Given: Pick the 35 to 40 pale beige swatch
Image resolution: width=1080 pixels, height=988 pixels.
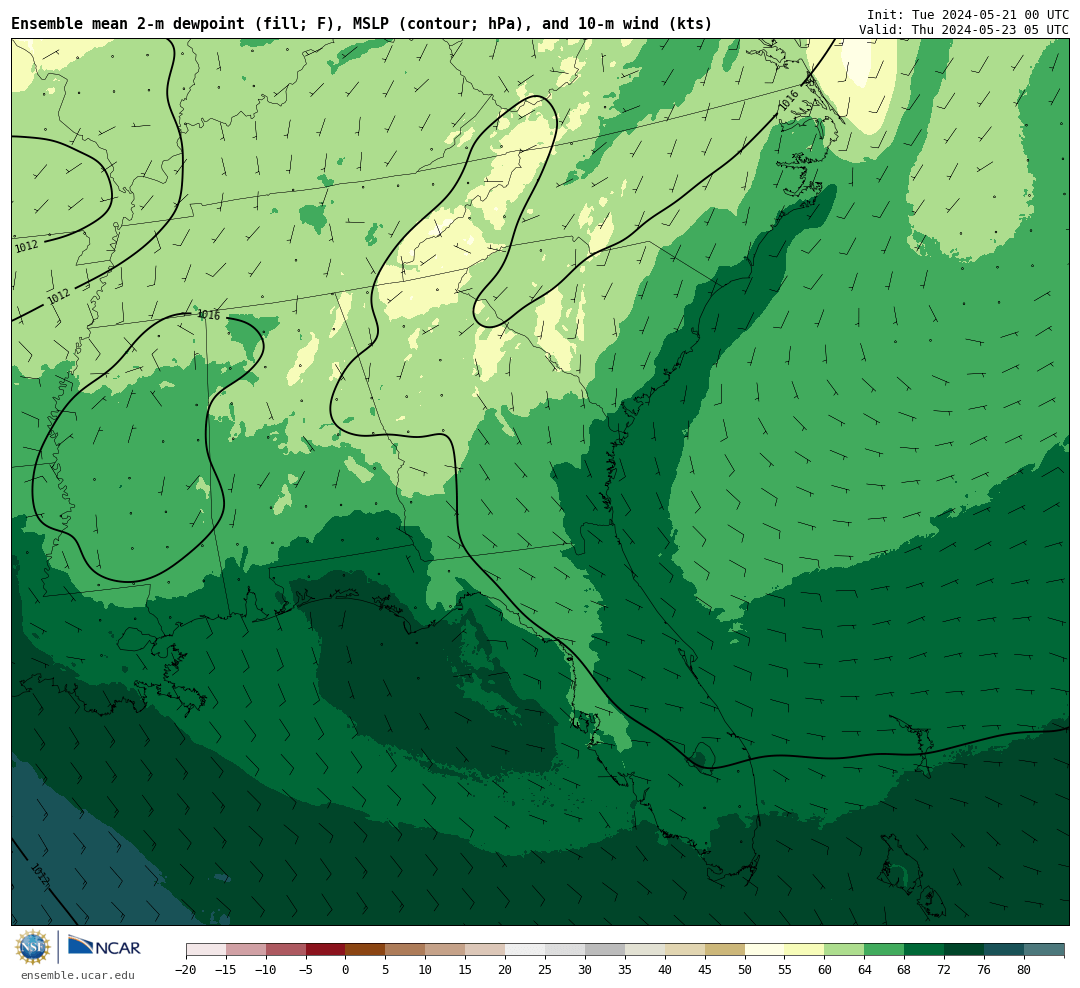Looking at the screenshot, I should point(645,950).
